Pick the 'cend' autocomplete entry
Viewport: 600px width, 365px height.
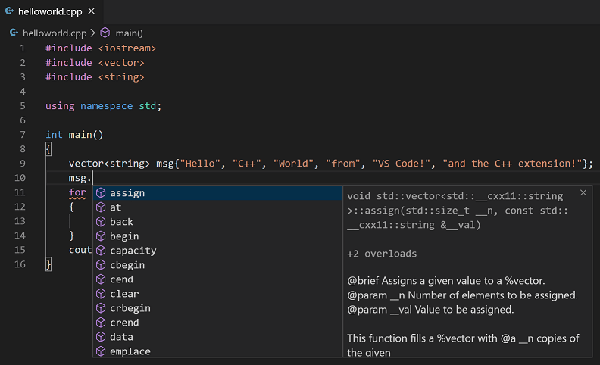tap(217, 280)
